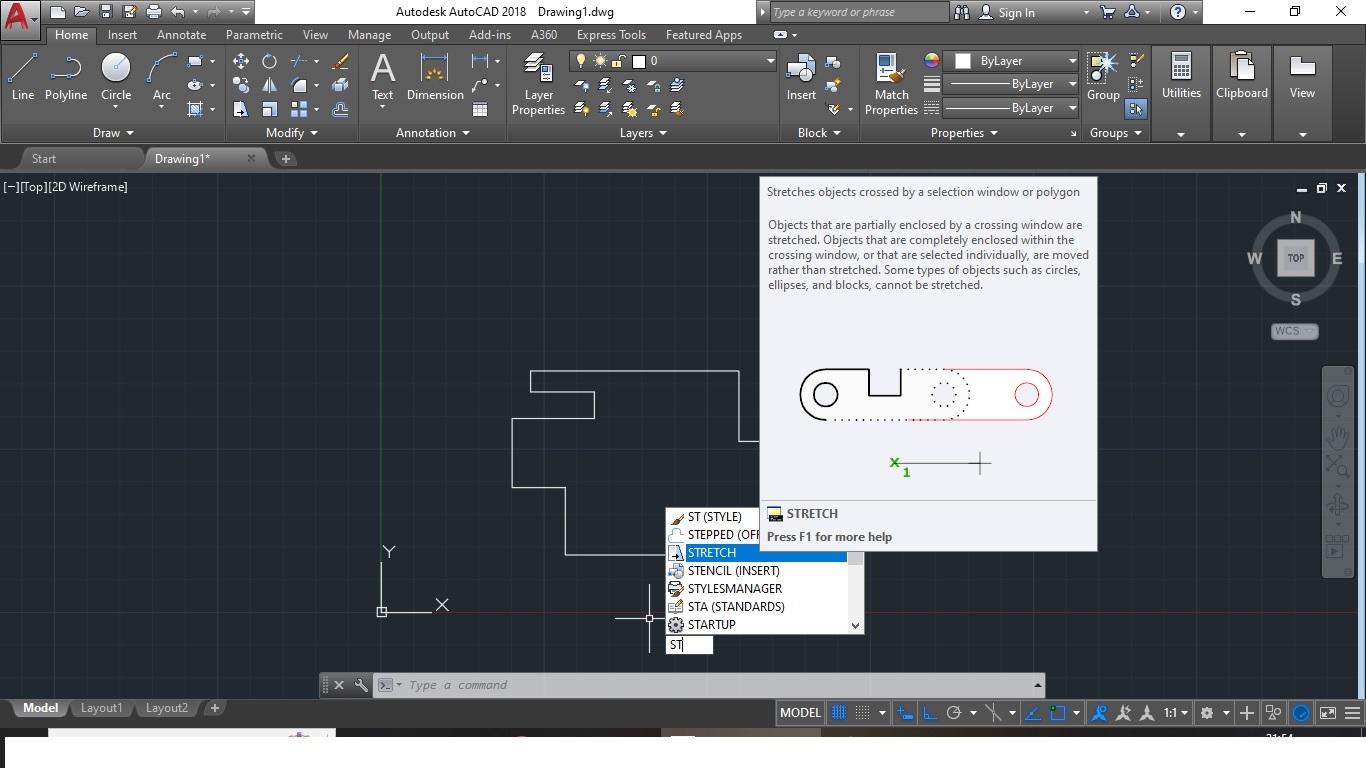
Task: Select the Line drawing tool
Action: (22, 78)
